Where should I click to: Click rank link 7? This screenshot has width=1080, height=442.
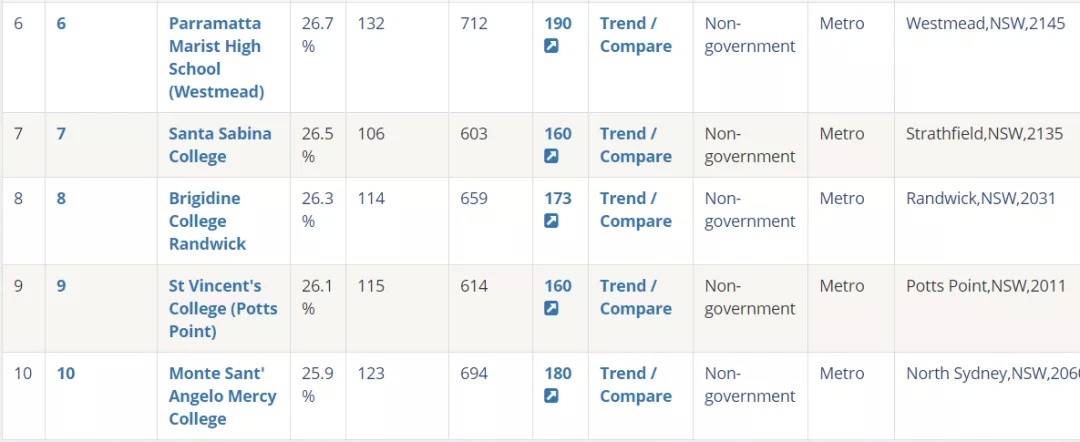(61, 134)
